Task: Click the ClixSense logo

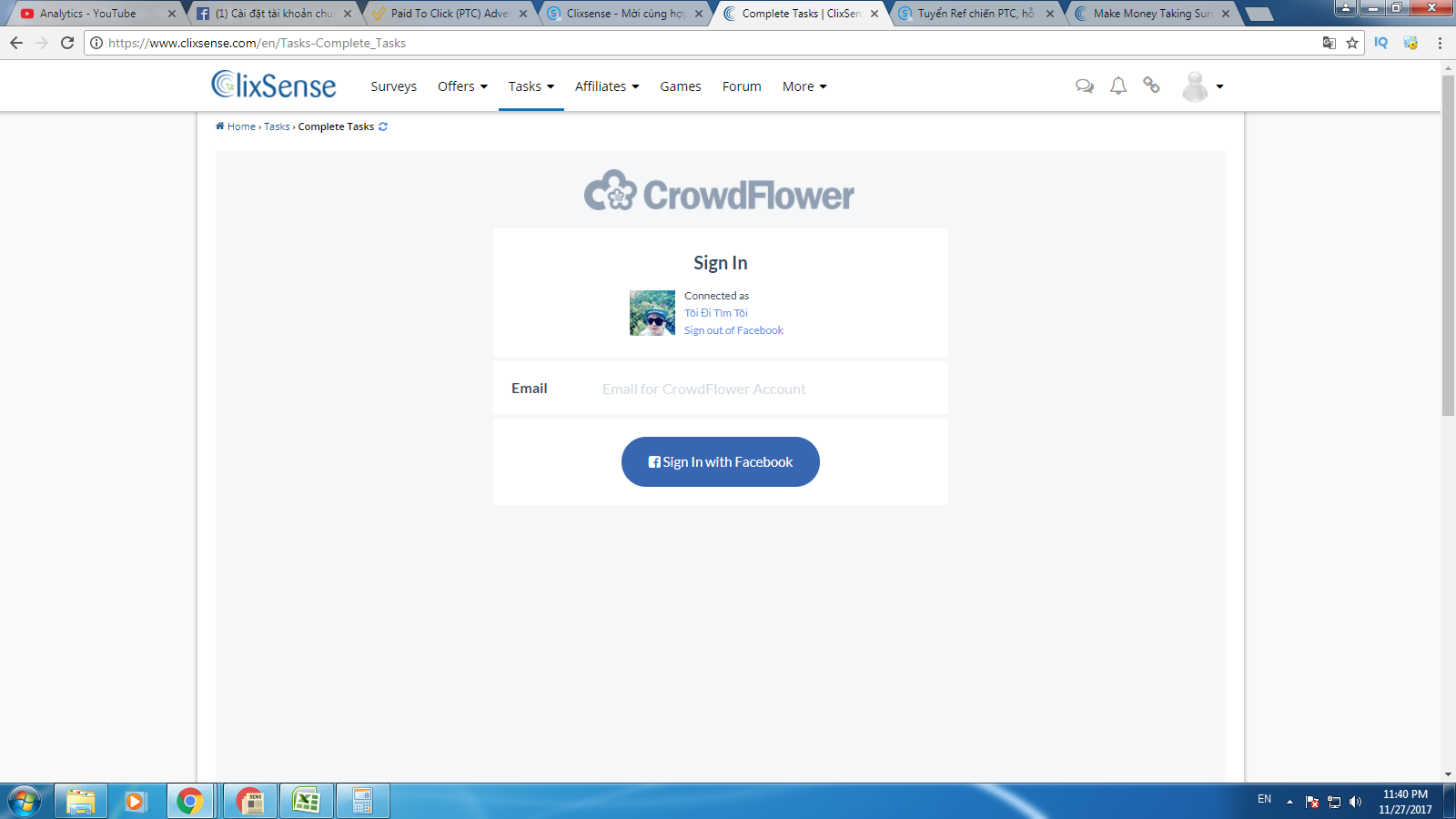Action: [274, 86]
